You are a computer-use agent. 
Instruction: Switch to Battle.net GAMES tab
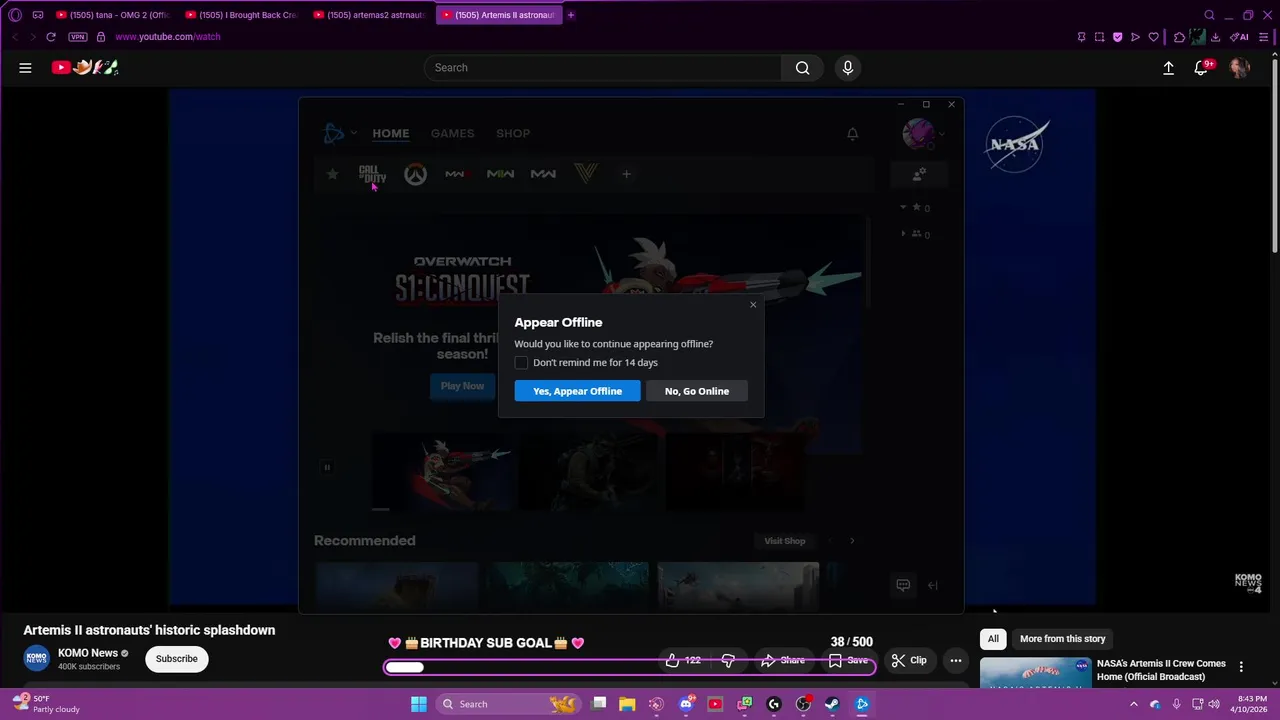coord(452,133)
